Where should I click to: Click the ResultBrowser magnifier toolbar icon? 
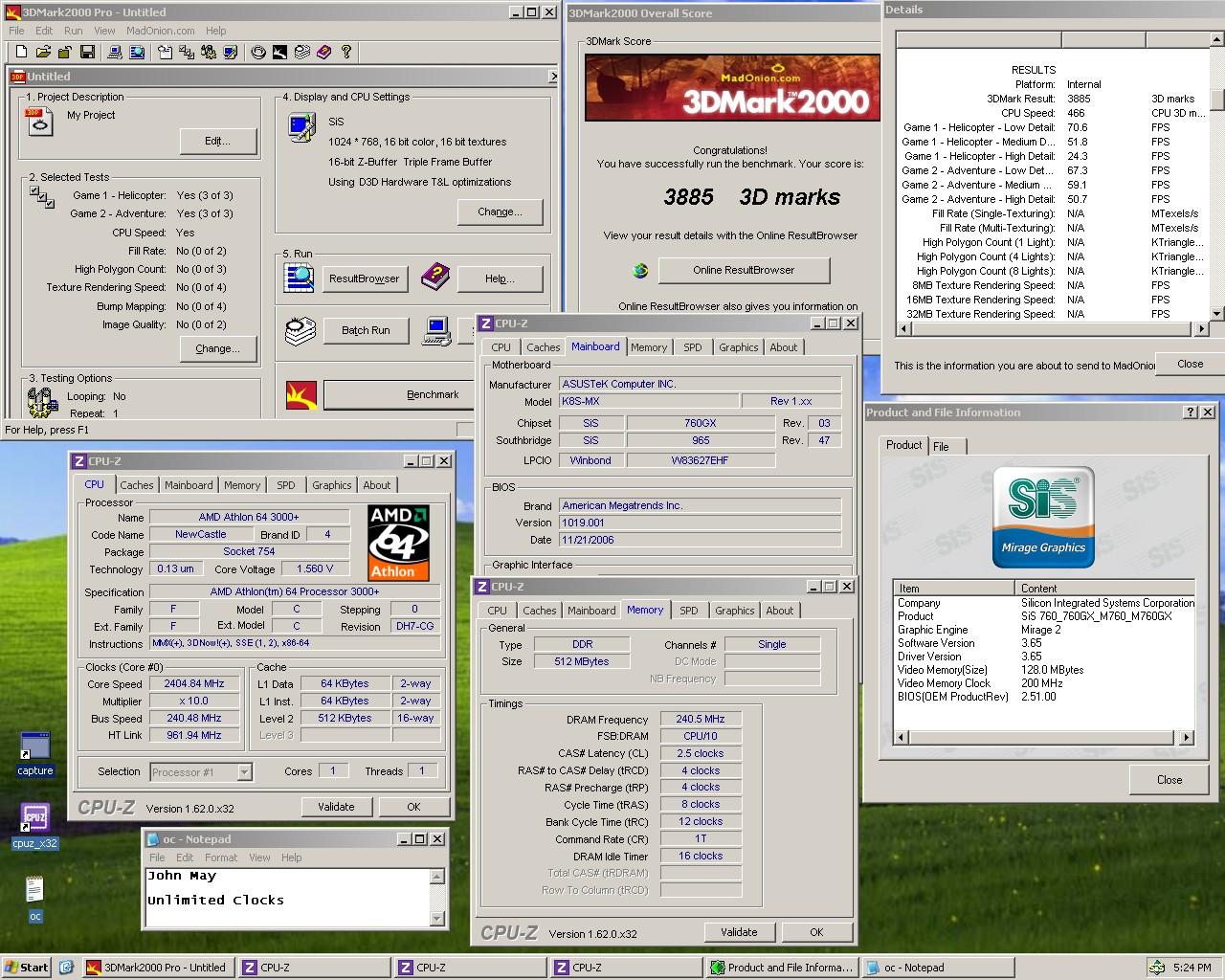pyautogui.click(x=137, y=52)
